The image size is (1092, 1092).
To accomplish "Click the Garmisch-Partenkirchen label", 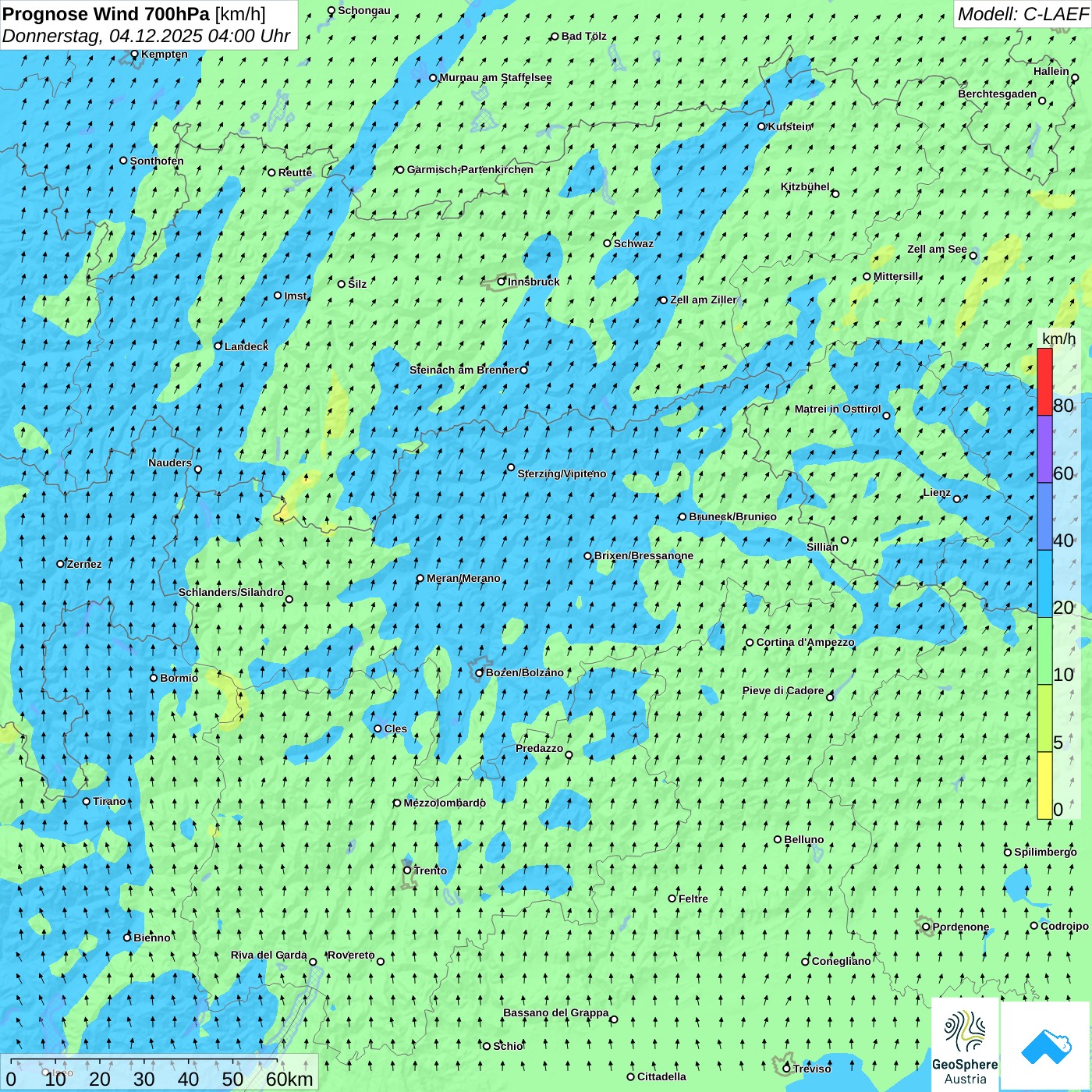I will [x=470, y=169].
